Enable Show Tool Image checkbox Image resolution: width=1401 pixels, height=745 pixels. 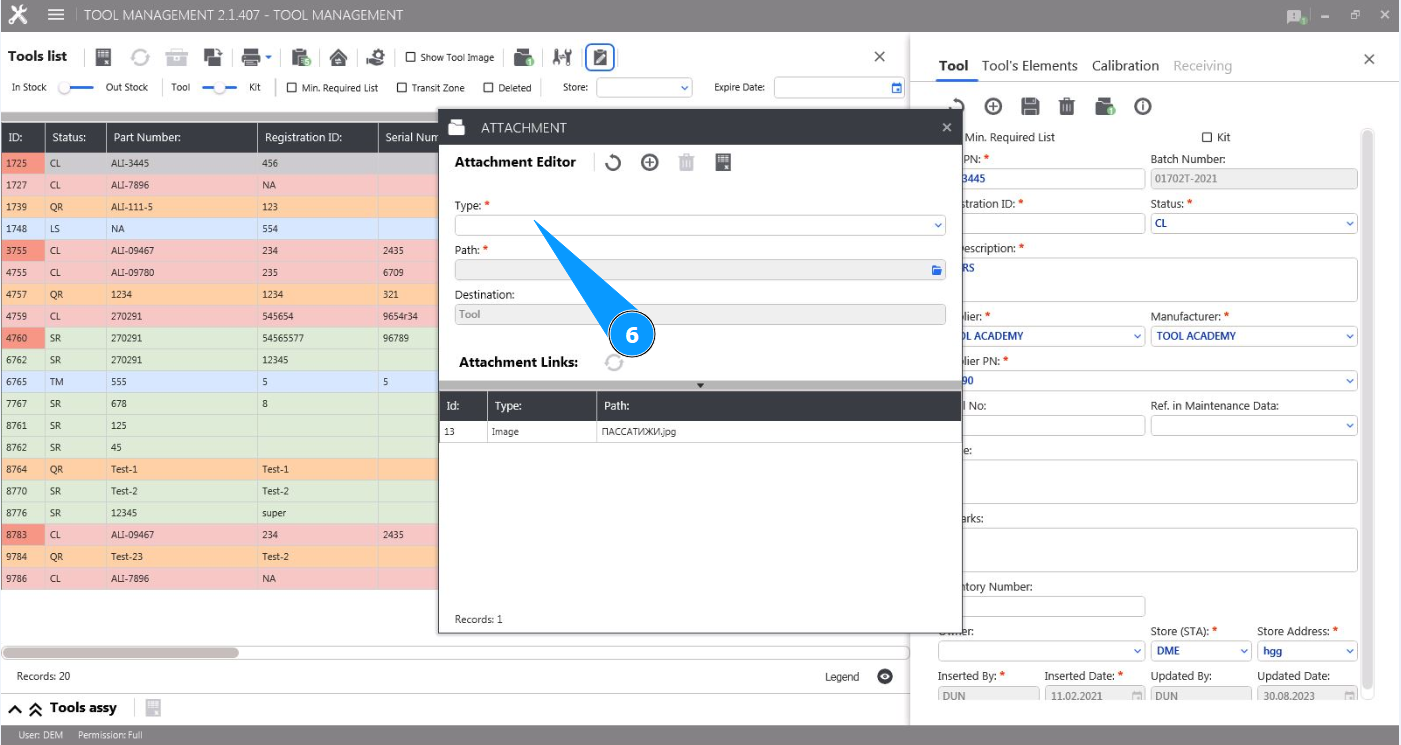411,57
